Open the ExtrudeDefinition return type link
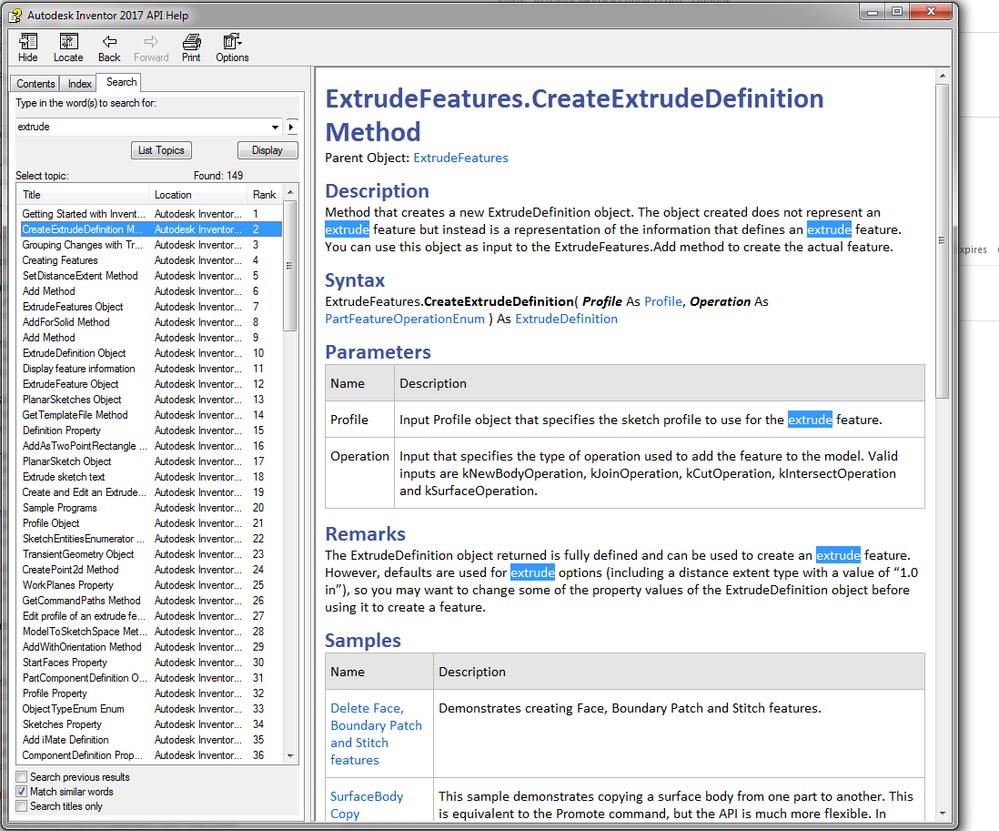Screen dimensions: 999x831 (x=566, y=319)
